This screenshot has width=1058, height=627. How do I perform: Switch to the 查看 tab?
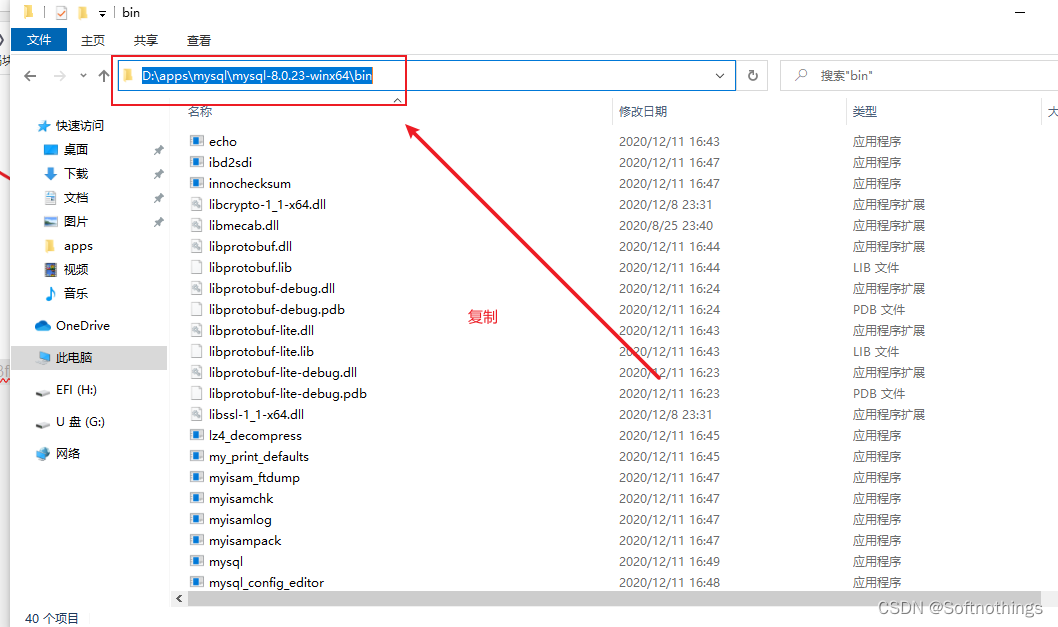pos(199,40)
